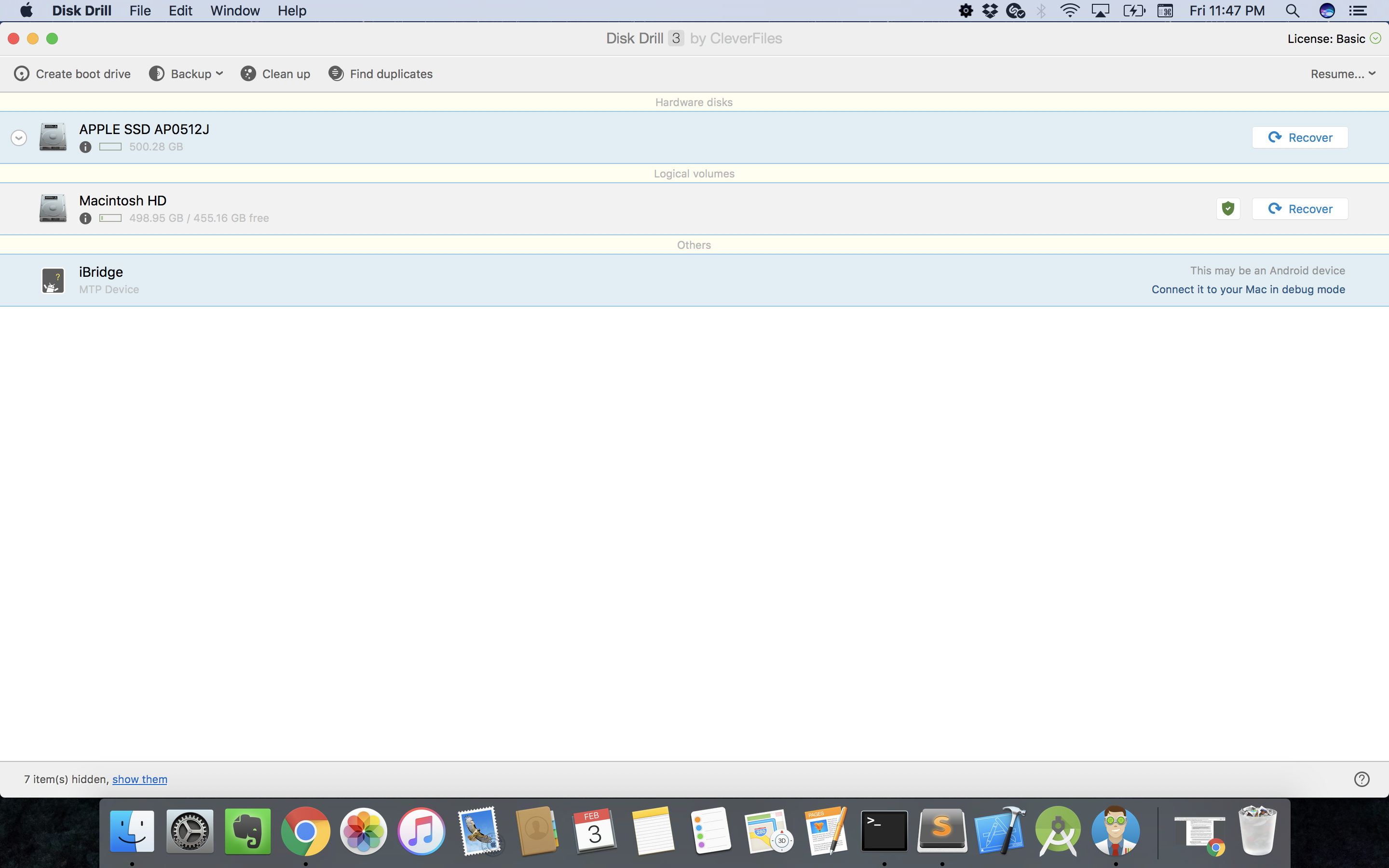
Task: Click the Wi-Fi menu bar icon
Action: pos(1069,10)
